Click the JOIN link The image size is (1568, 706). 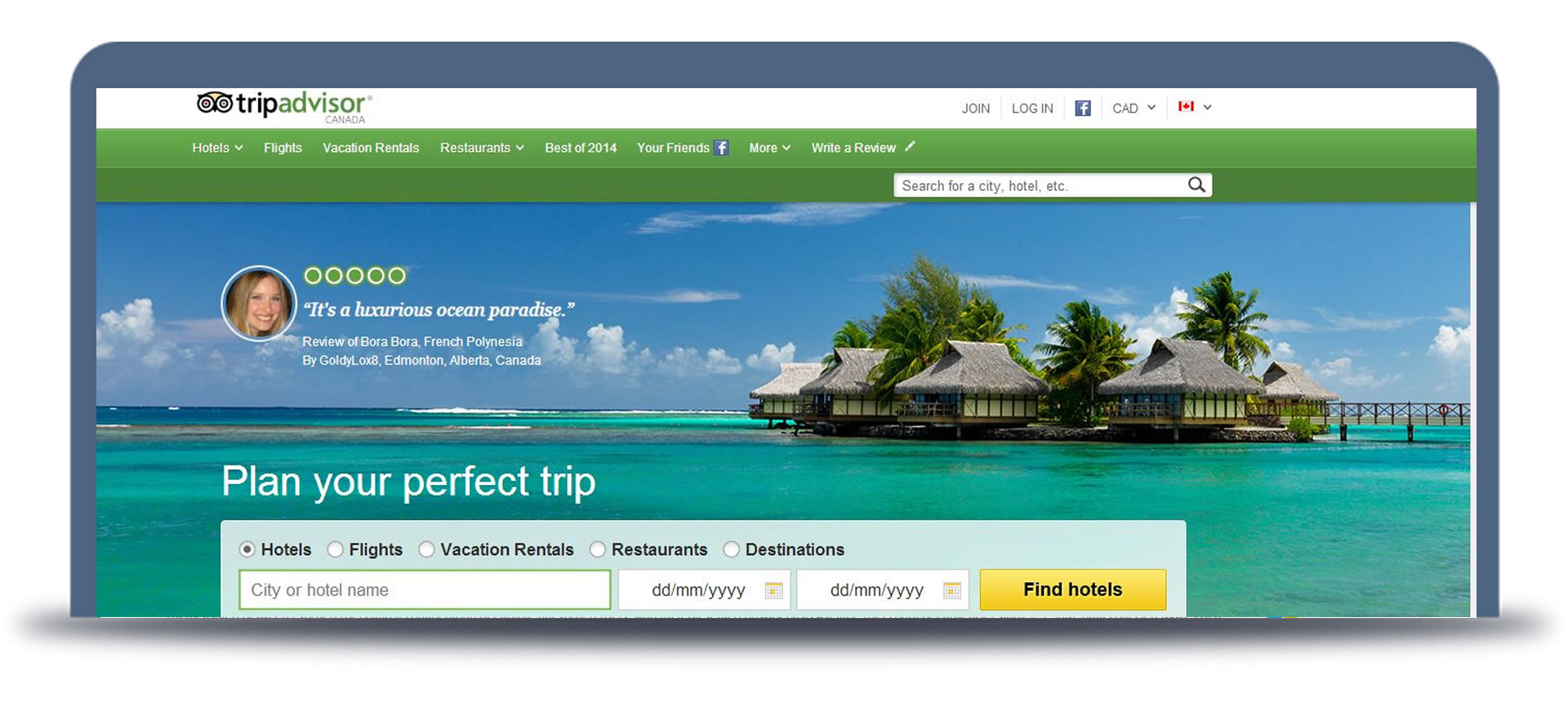(x=975, y=108)
